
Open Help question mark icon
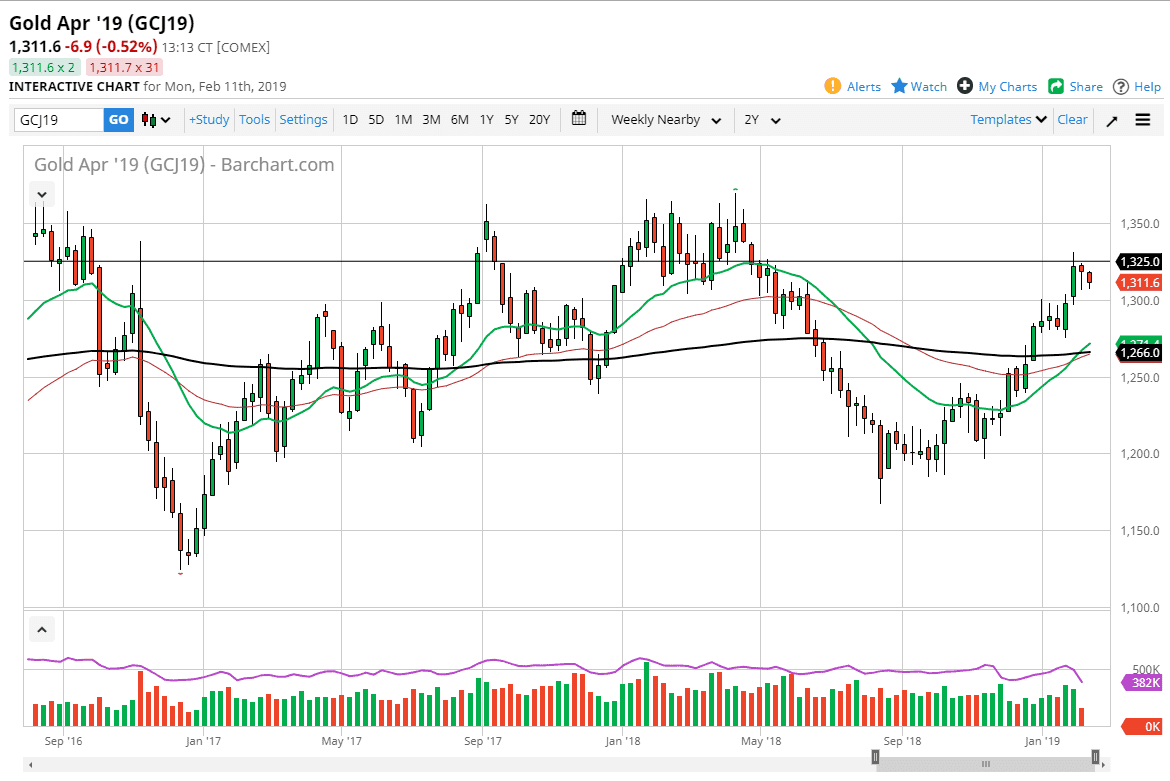1121,86
